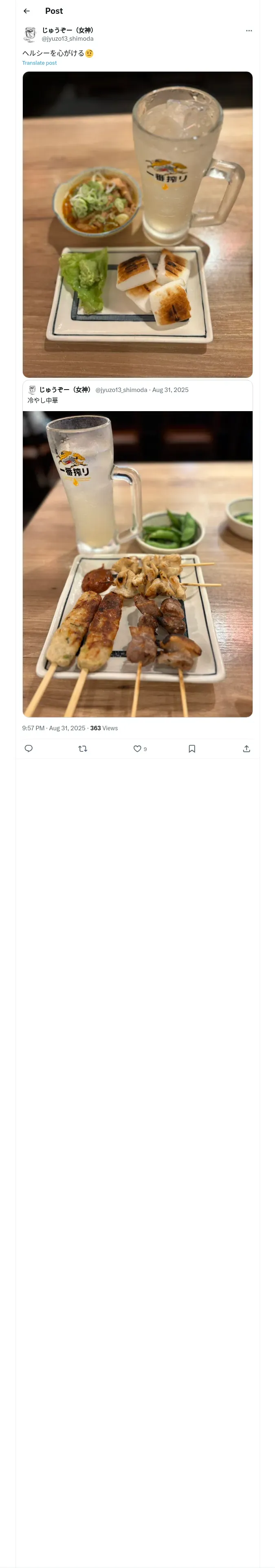View the 363 Views analytics

click(103, 728)
